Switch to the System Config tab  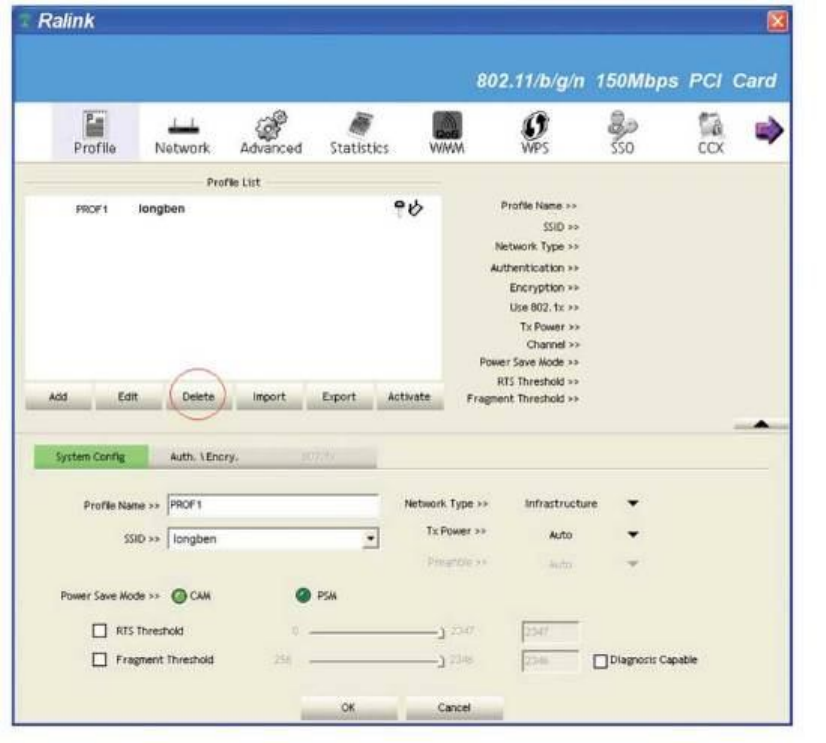click(x=91, y=457)
